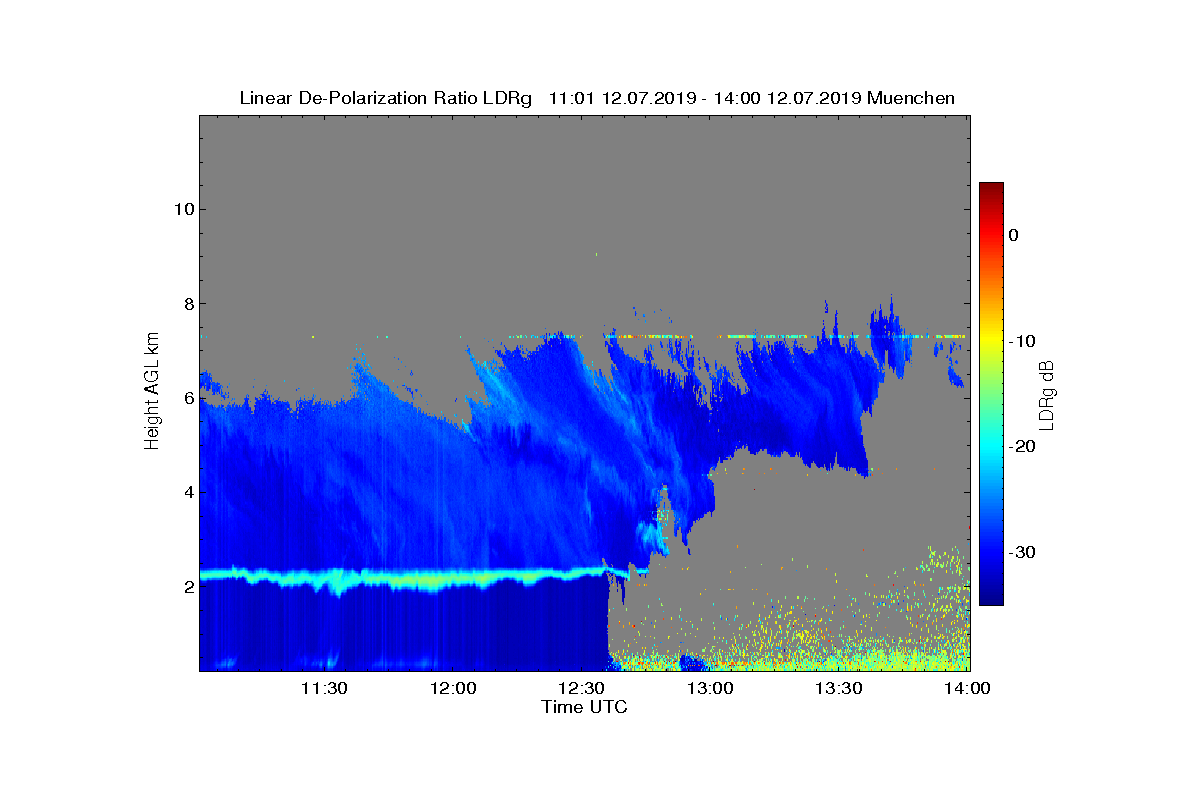Click the dark blue bottom of the colorbar
The image size is (1200, 800).
point(991,598)
